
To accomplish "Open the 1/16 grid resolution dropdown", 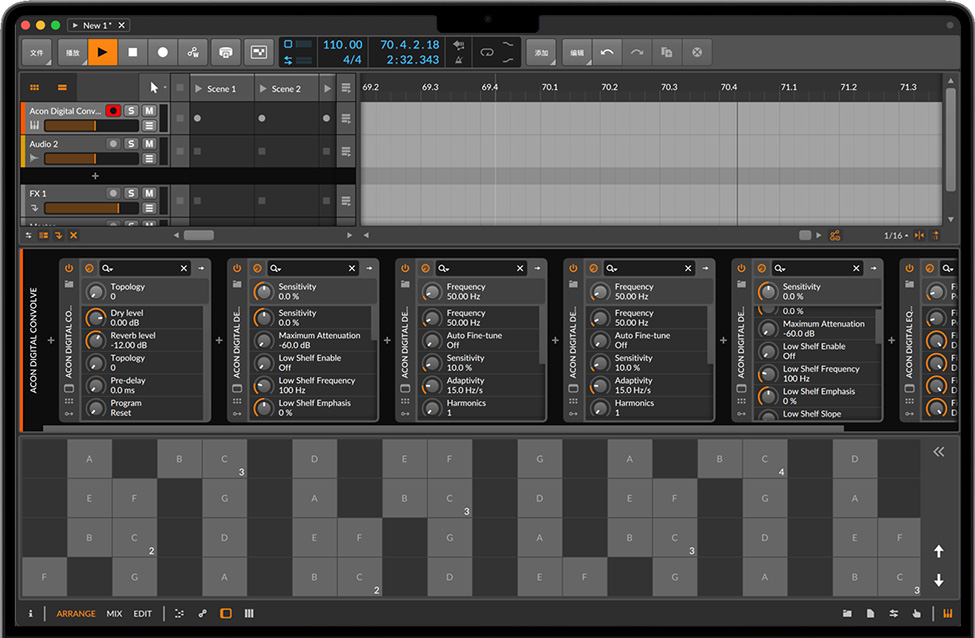I will click(x=894, y=236).
